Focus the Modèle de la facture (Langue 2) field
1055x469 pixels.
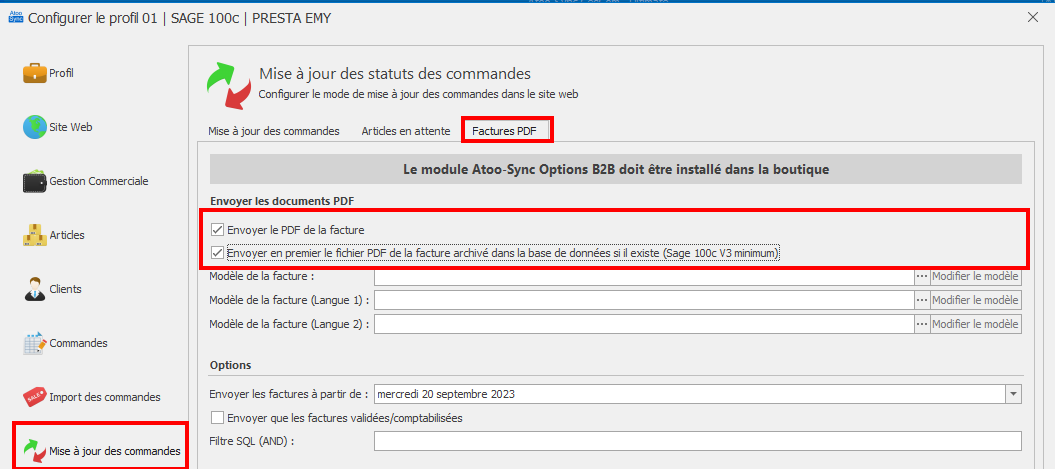click(x=644, y=324)
